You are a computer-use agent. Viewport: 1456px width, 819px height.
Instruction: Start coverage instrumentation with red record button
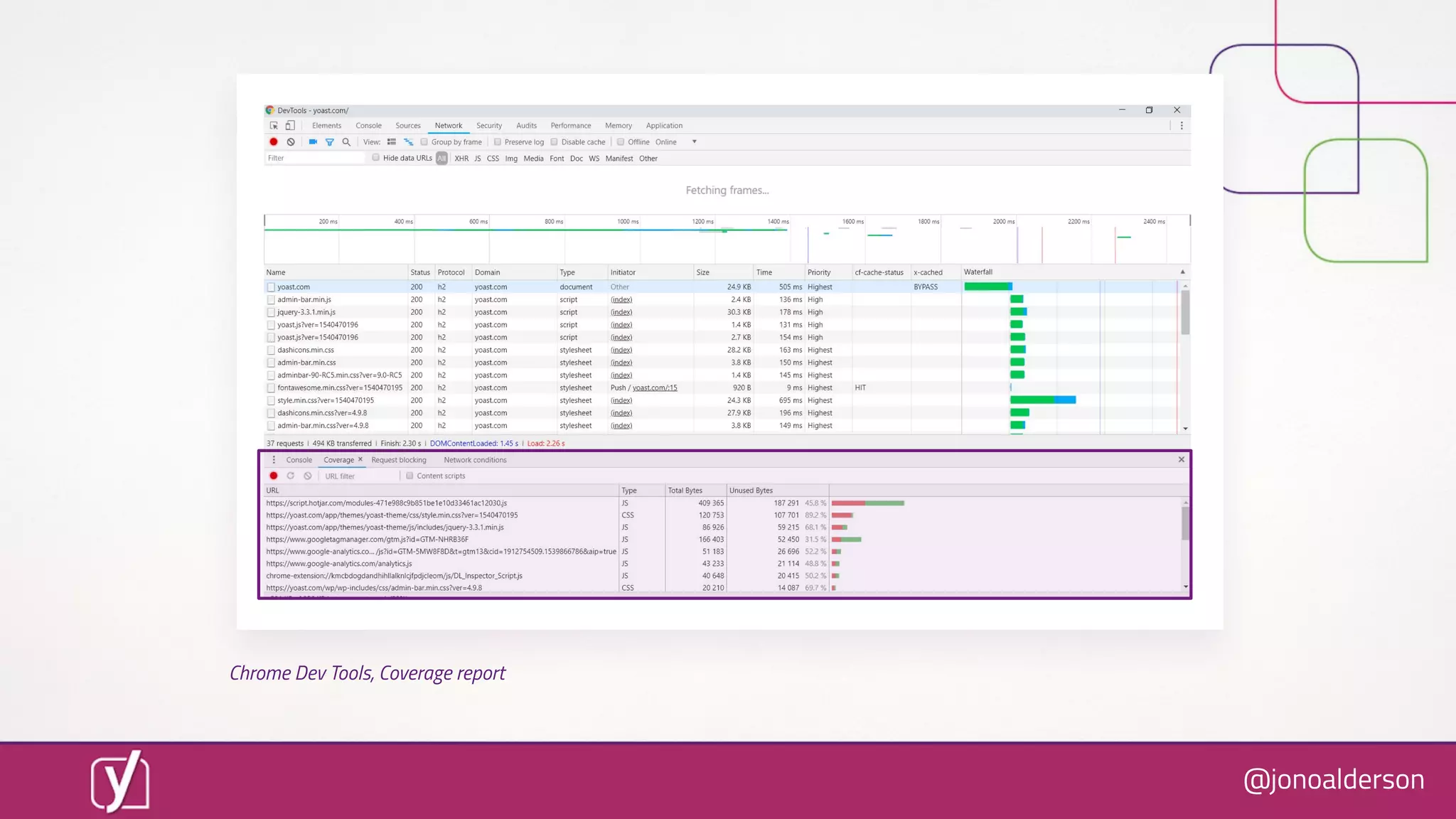(x=274, y=476)
